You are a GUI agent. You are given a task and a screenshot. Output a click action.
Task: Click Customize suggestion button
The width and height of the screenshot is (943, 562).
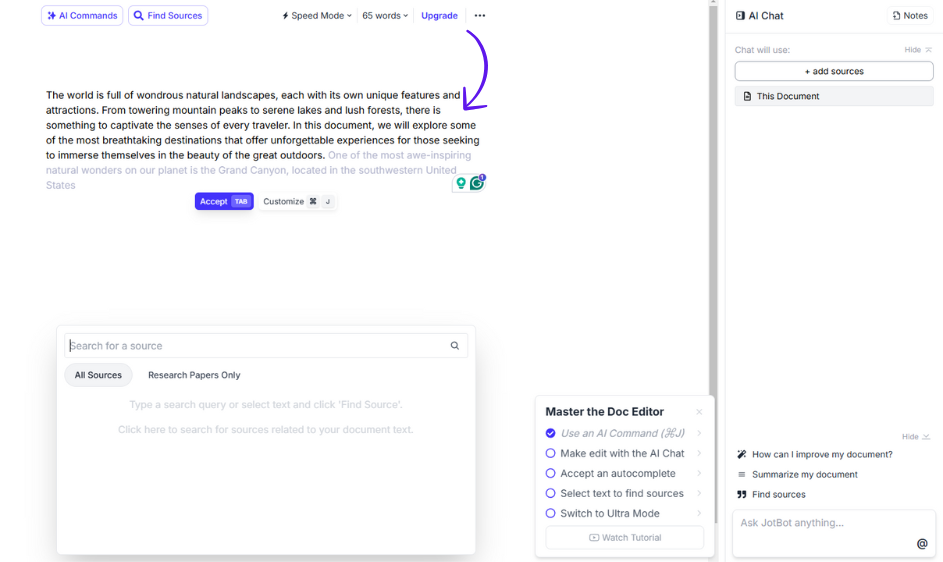[x=297, y=202]
